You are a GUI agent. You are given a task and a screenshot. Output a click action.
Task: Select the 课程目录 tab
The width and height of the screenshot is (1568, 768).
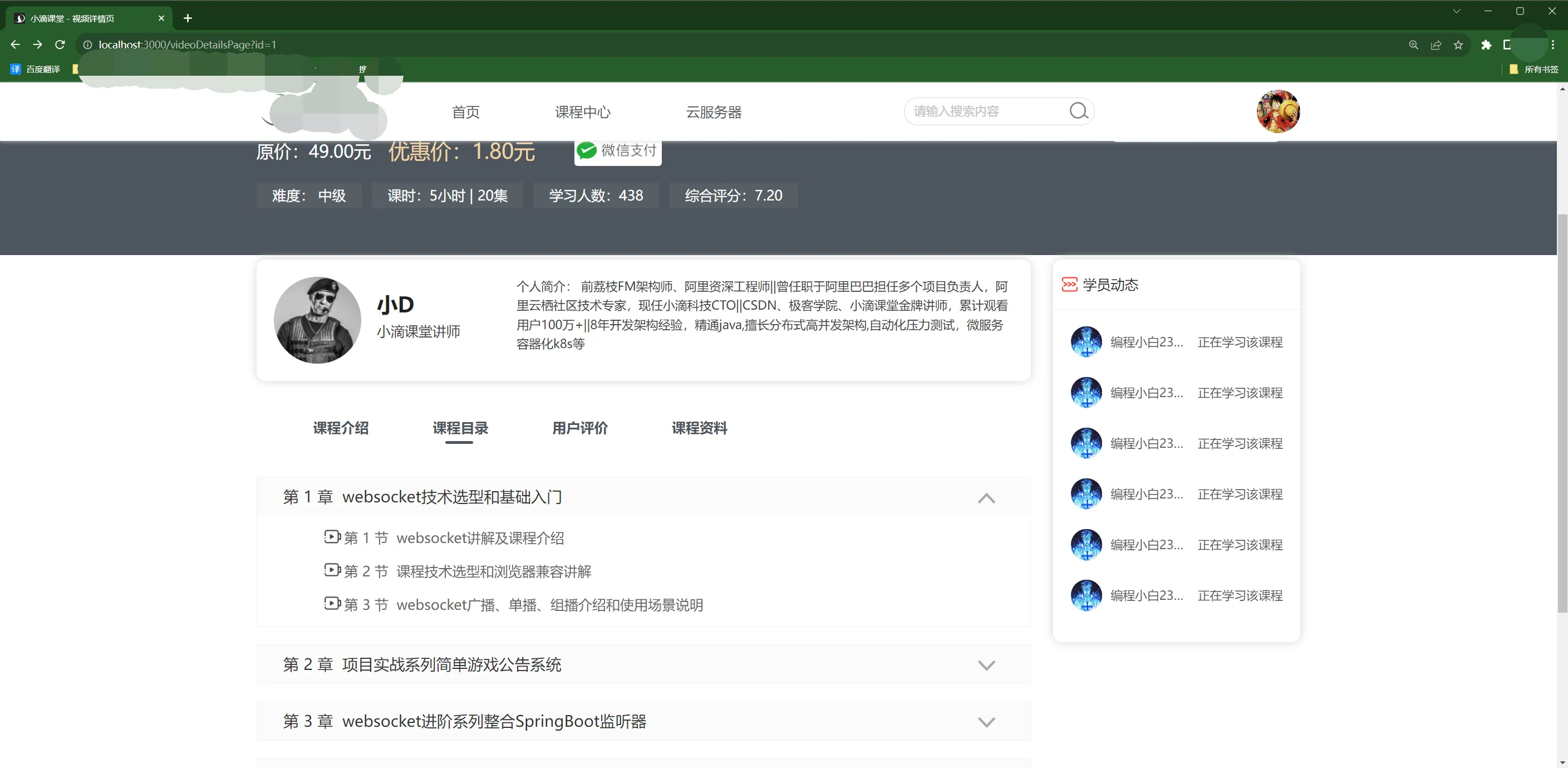tap(460, 428)
